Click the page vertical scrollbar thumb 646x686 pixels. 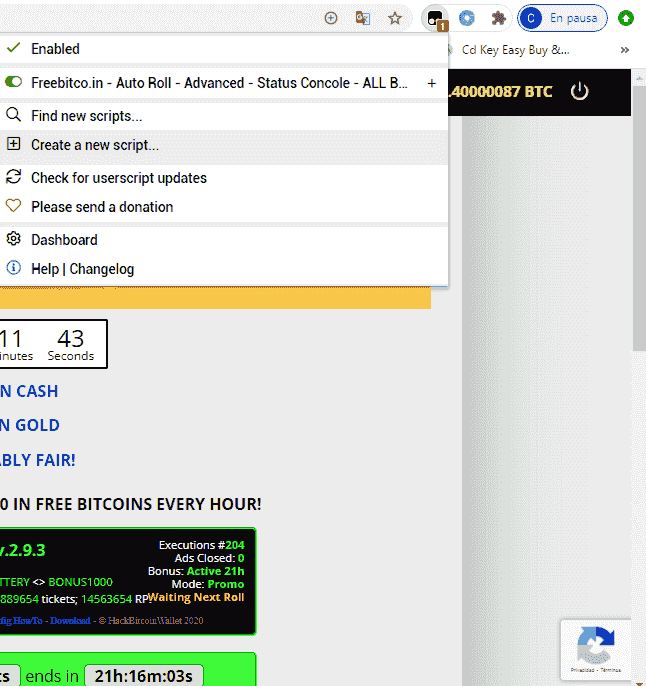pos(639,217)
